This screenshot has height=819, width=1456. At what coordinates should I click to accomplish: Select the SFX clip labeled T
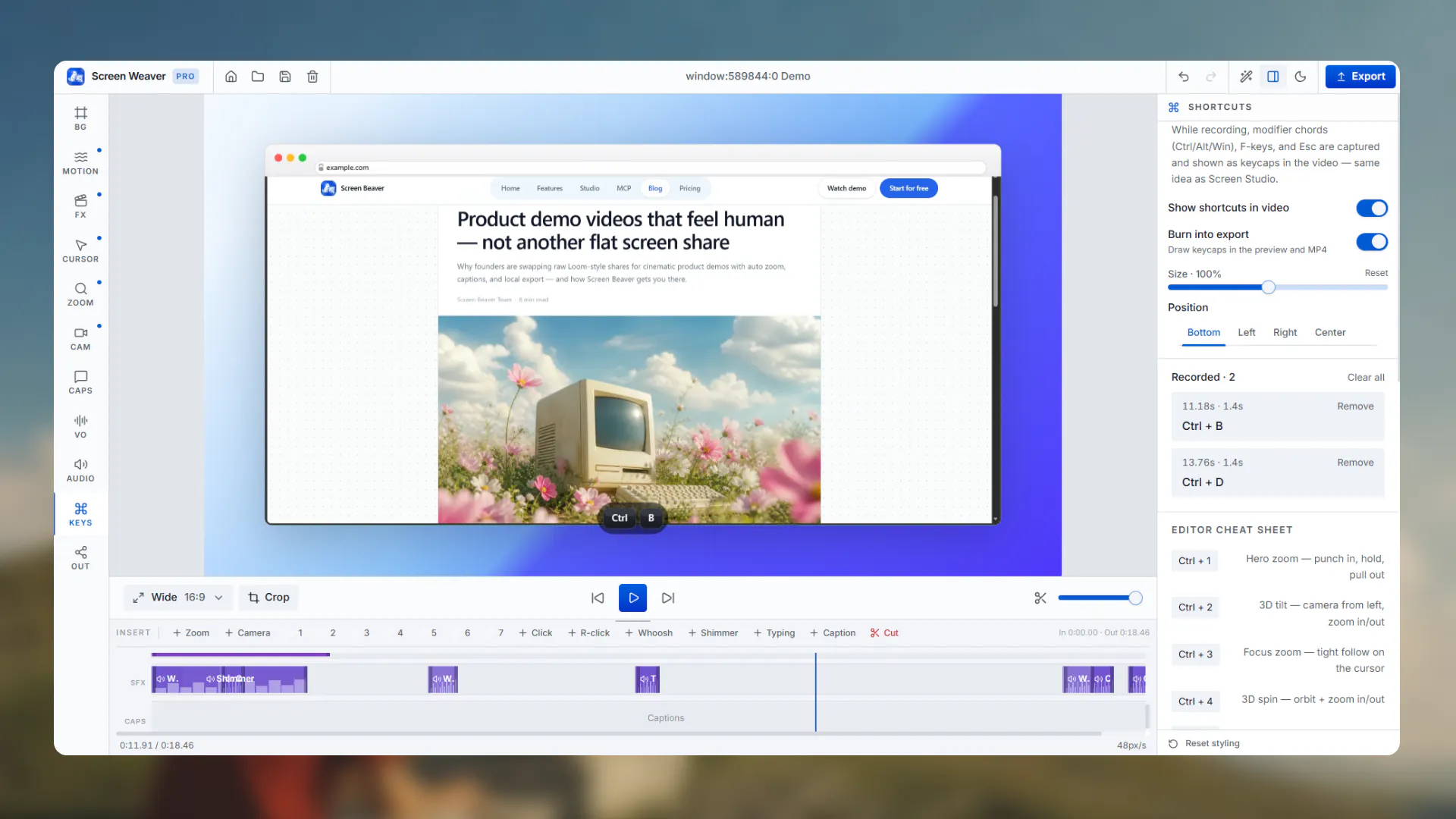pos(648,679)
